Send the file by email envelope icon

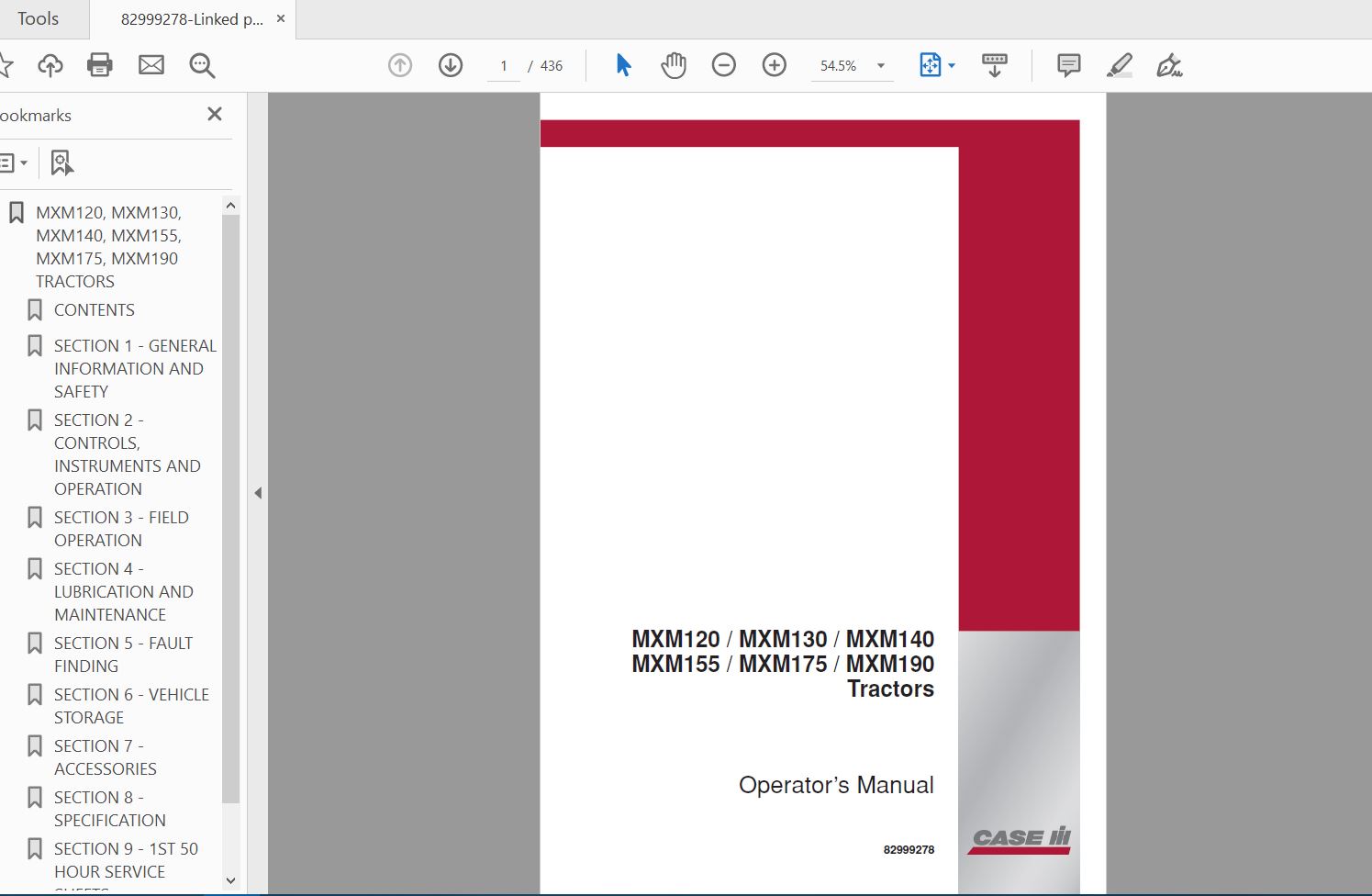click(x=151, y=65)
